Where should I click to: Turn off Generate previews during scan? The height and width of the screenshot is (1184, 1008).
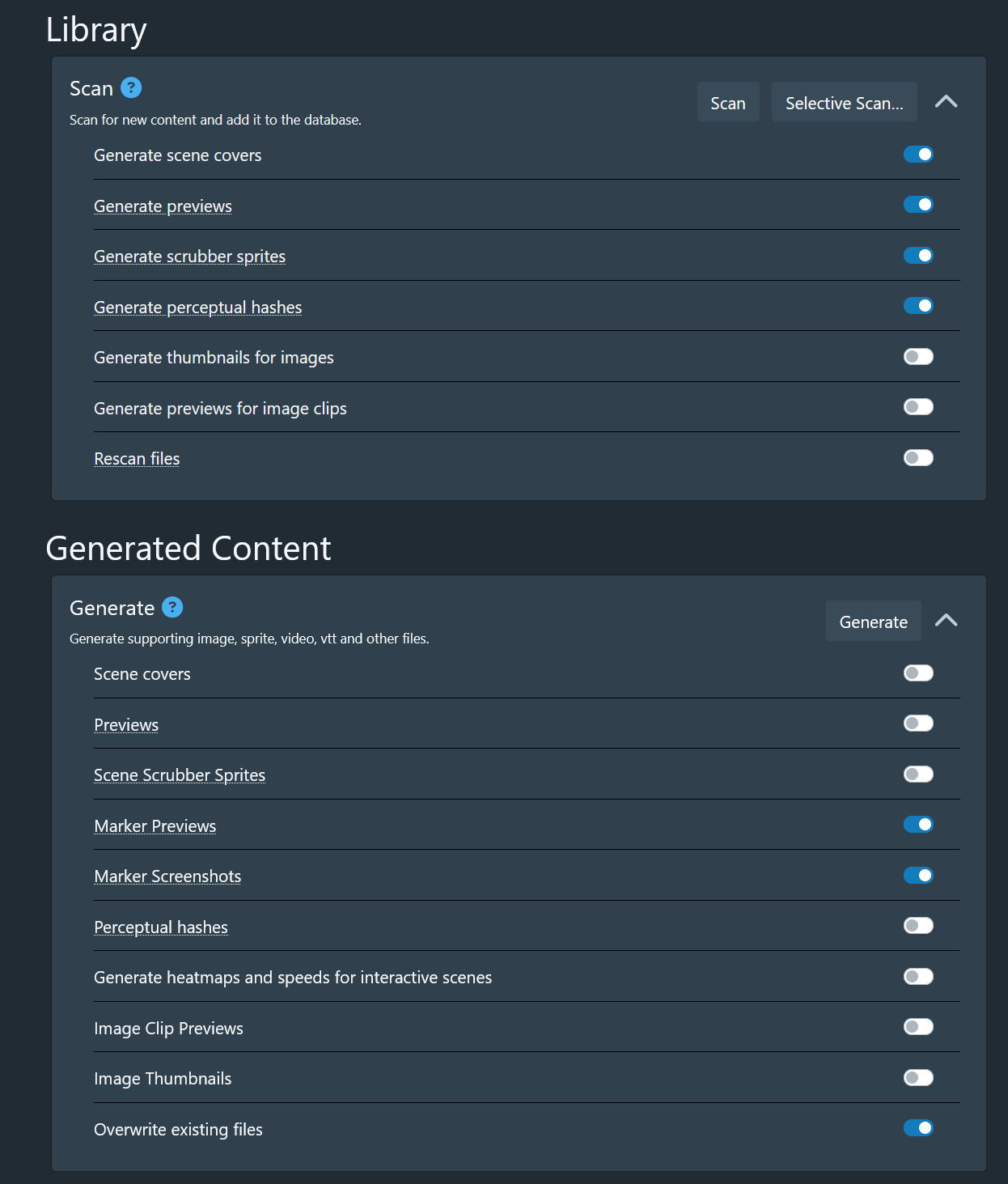tap(918, 205)
